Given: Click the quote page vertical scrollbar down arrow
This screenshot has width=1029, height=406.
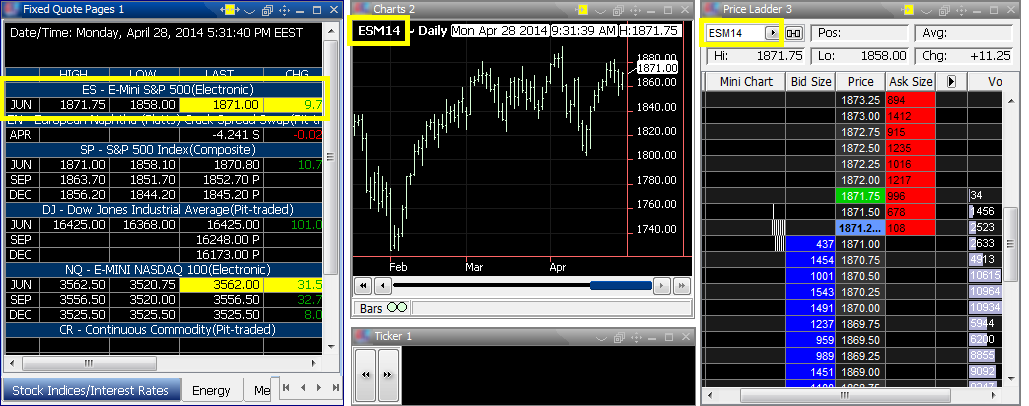Looking at the screenshot, I should [x=331, y=349].
